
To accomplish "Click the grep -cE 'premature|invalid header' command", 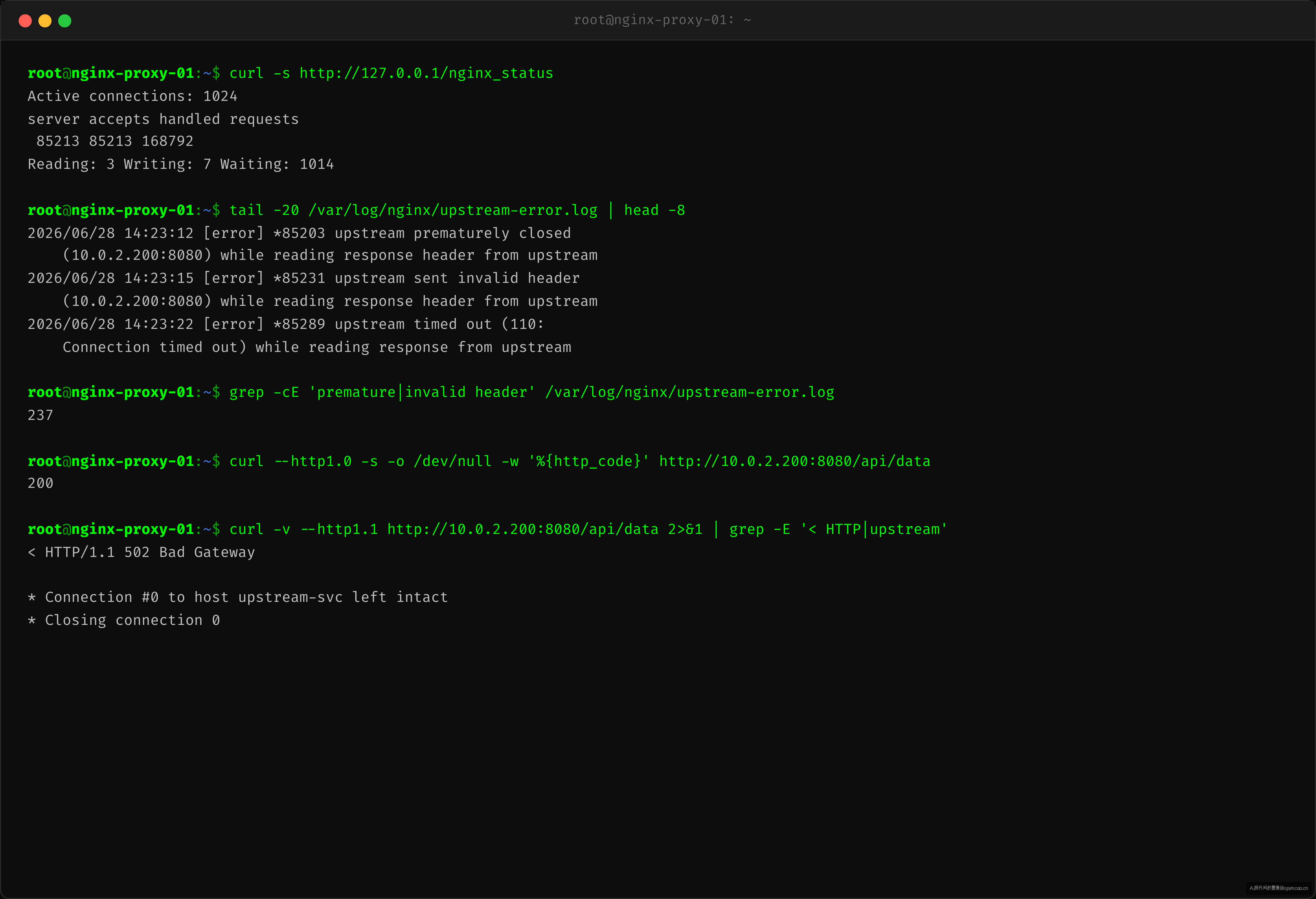I will point(532,392).
